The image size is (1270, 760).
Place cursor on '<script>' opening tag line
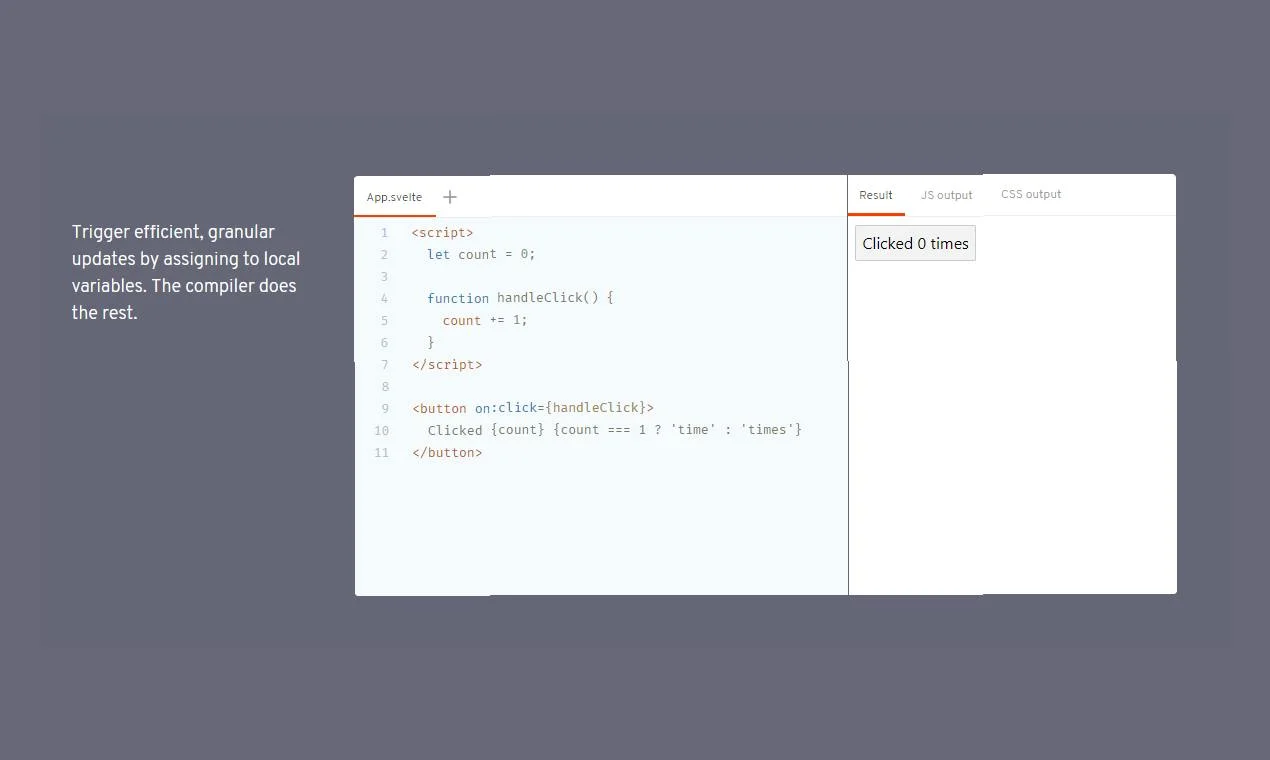(x=442, y=232)
